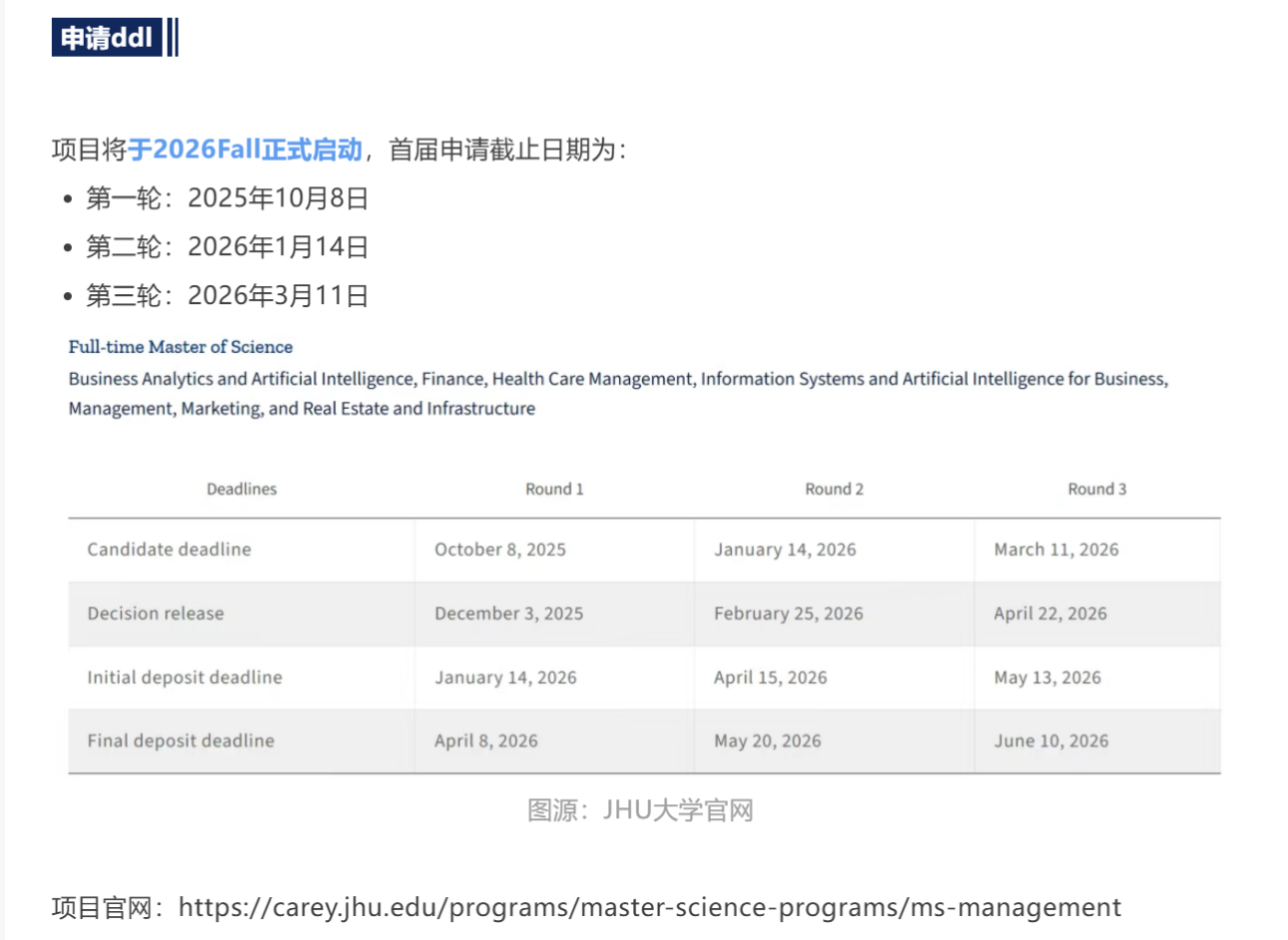Click the Round 1 column header
The width and height of the screenshot is (1288, 940).
point(554,489)
